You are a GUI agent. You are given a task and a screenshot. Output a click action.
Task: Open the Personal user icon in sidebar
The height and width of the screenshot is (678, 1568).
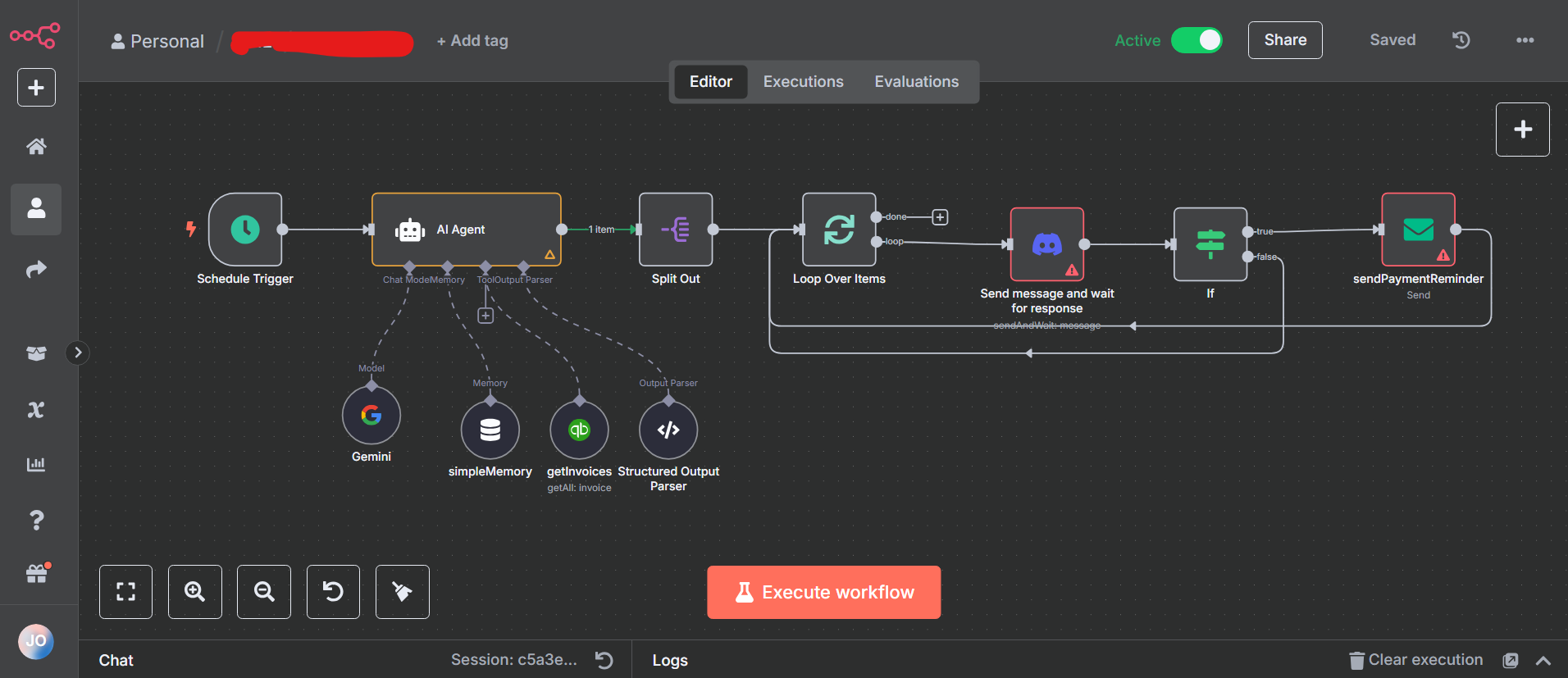(36, 208)
